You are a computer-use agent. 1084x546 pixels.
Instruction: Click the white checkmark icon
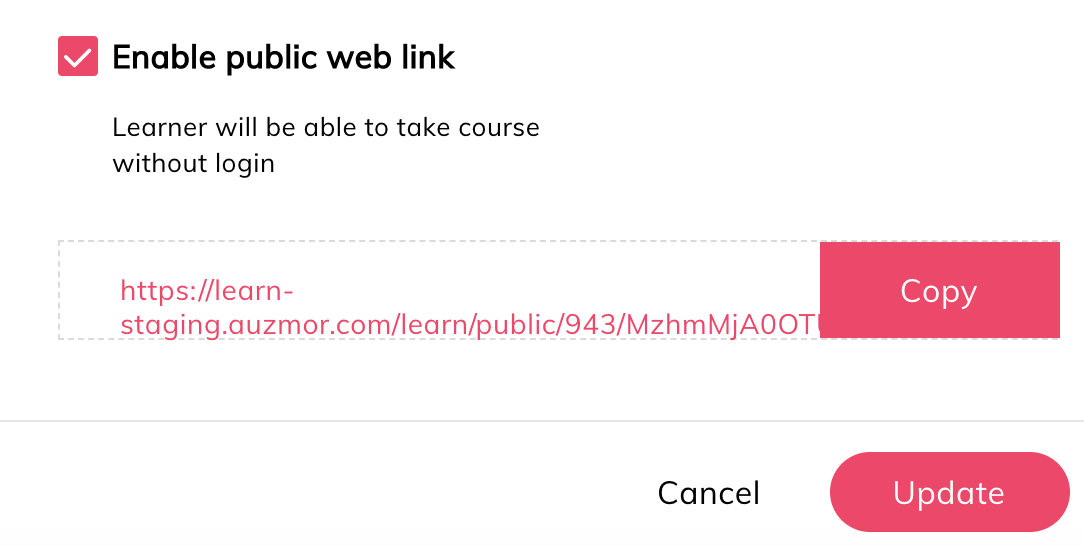point(77,57)
